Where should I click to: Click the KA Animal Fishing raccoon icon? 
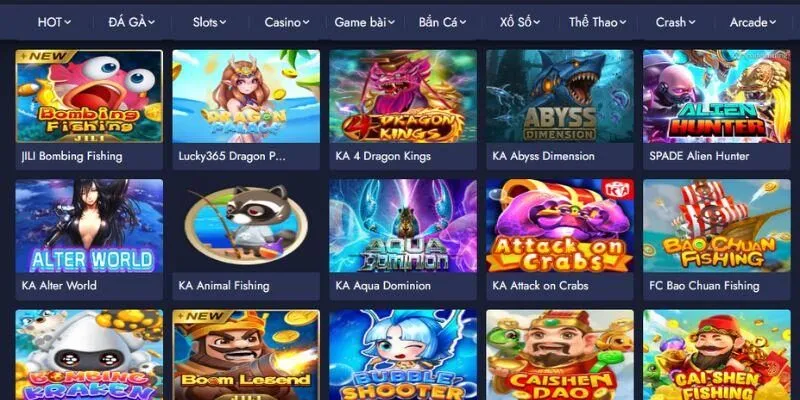(x=246, y=226)
